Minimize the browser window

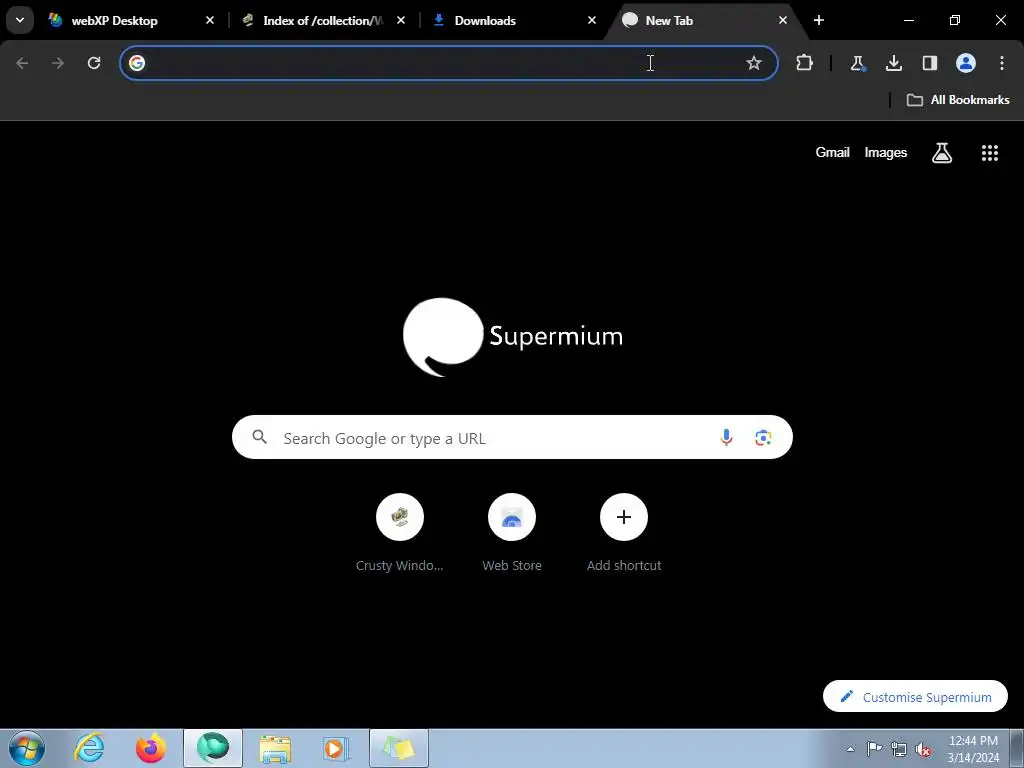908,20
